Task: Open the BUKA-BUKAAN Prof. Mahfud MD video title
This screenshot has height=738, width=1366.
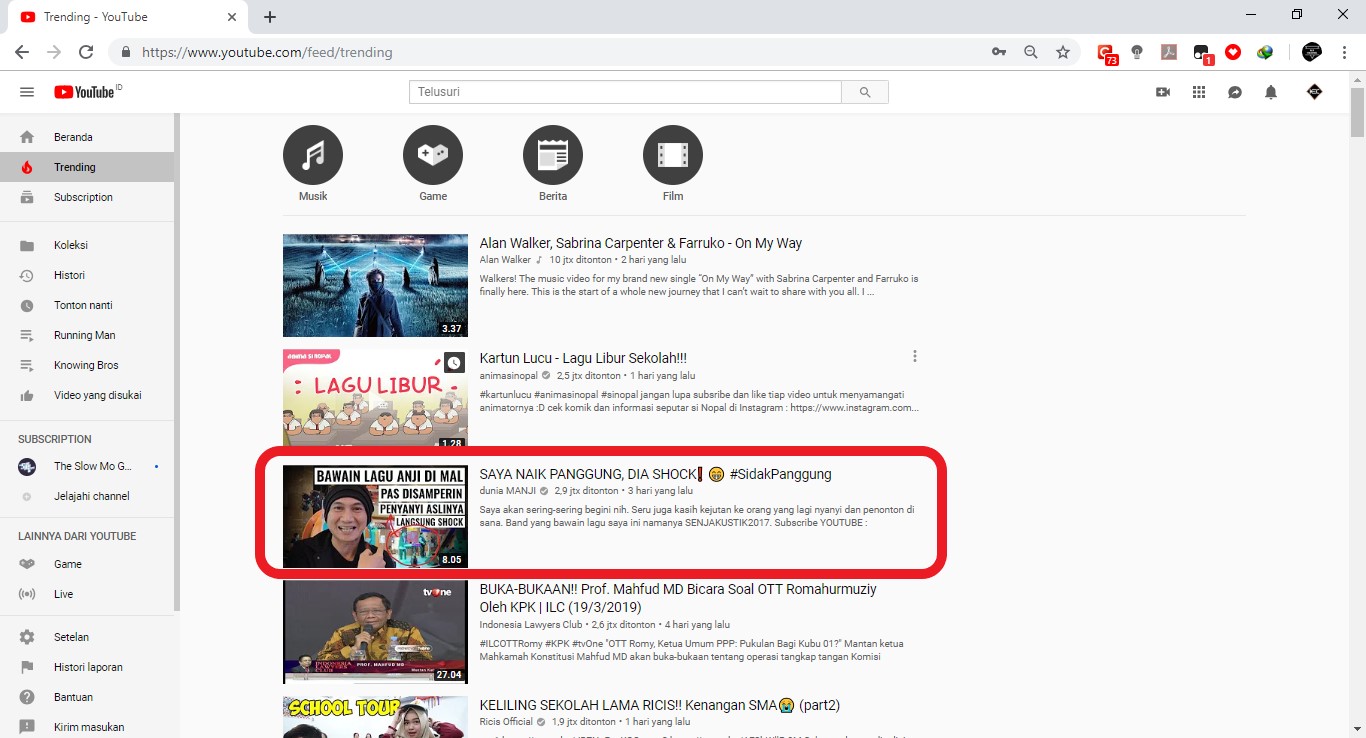Action: pyautogui.click(x=678, y=598)
